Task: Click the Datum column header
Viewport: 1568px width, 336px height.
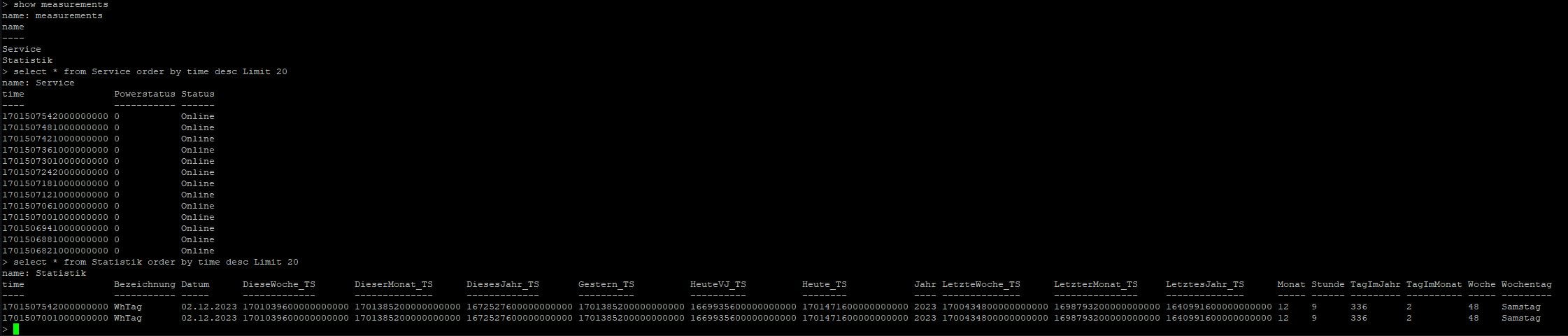Action: (195, 284)
